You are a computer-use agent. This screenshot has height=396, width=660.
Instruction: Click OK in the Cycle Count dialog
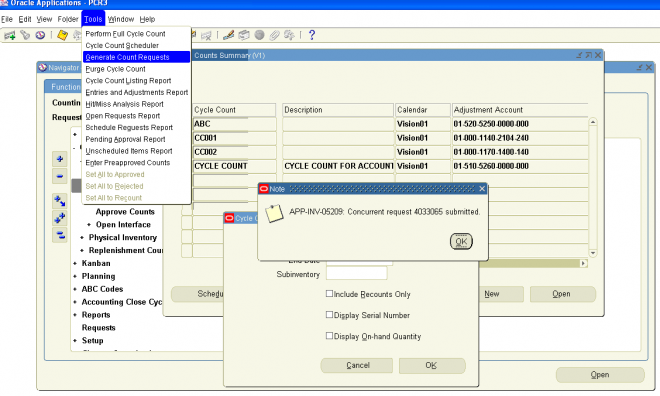pos(431,365)
